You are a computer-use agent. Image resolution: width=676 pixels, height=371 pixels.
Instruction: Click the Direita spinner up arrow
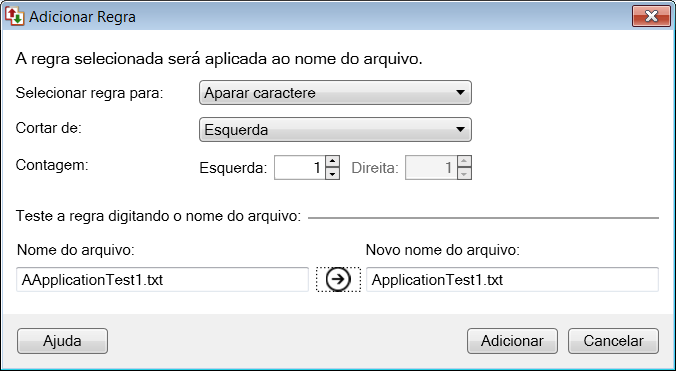(464, 162)
